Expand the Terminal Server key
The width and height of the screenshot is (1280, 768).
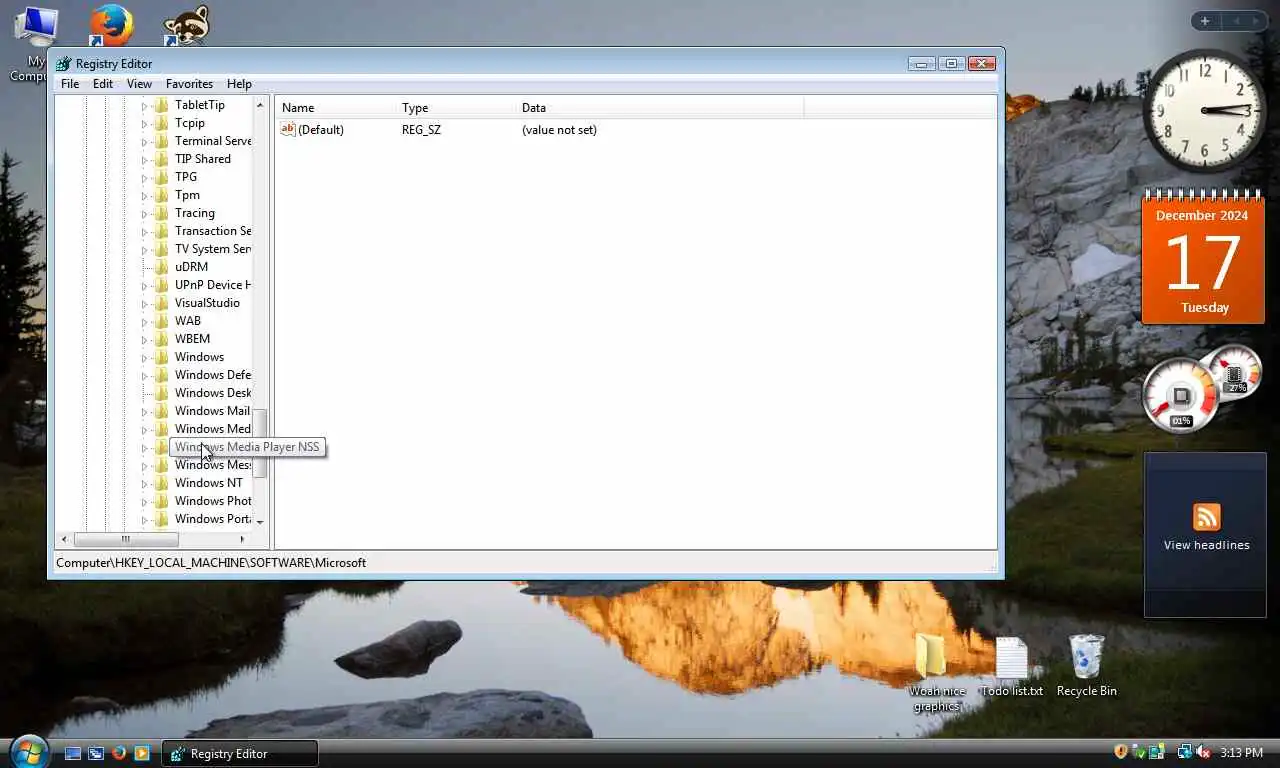(x=144, y=141)
